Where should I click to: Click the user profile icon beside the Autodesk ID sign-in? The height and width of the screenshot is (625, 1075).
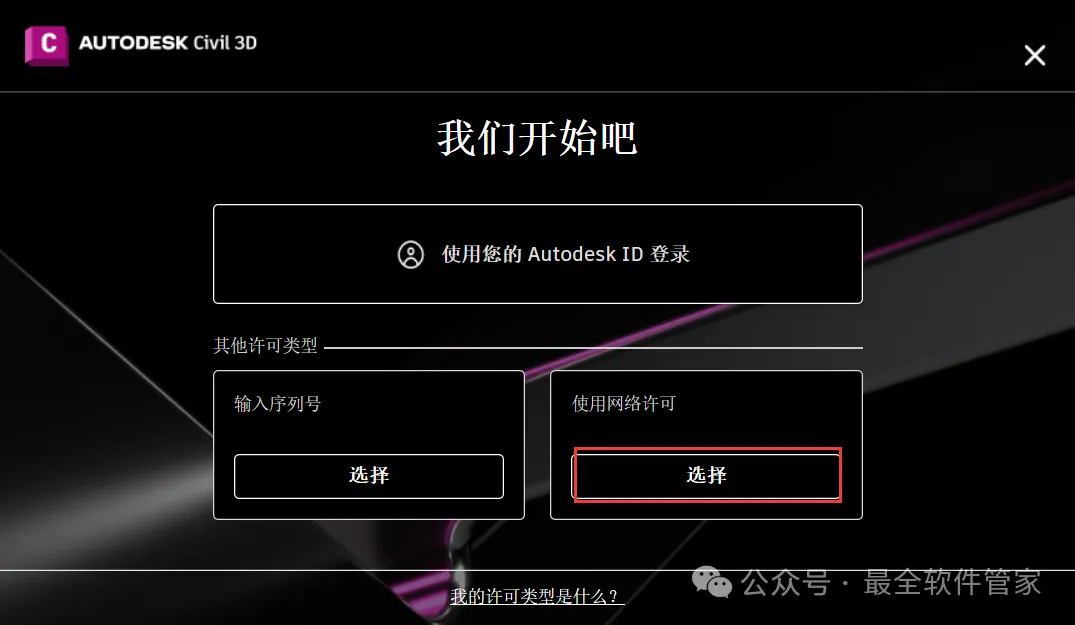pos(411,254)
